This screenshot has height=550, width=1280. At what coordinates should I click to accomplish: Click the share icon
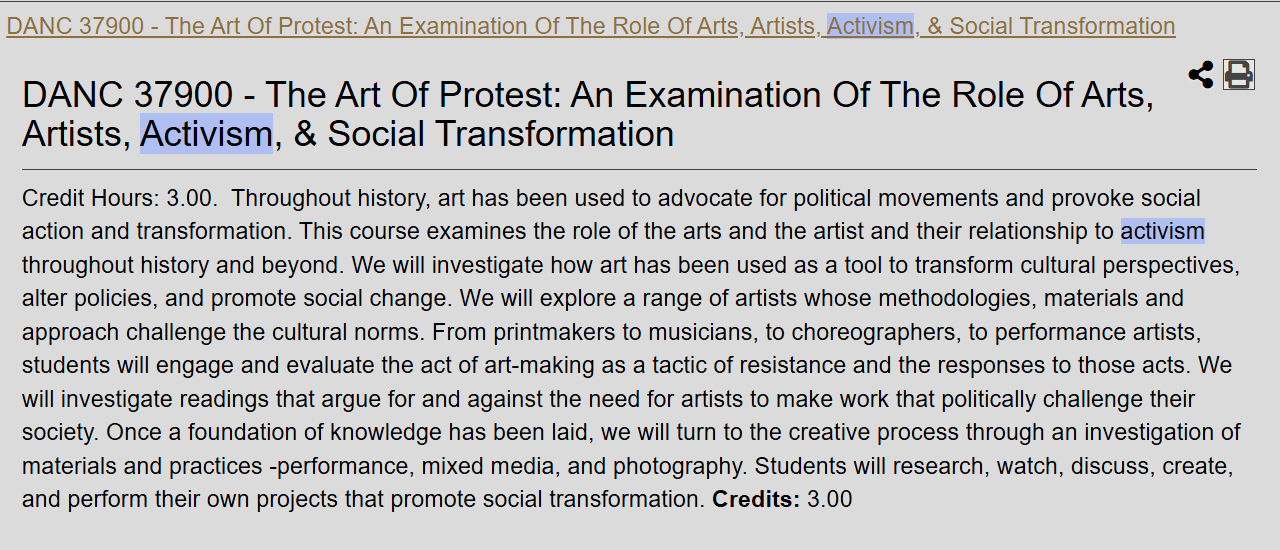(x=1201, y=74)
